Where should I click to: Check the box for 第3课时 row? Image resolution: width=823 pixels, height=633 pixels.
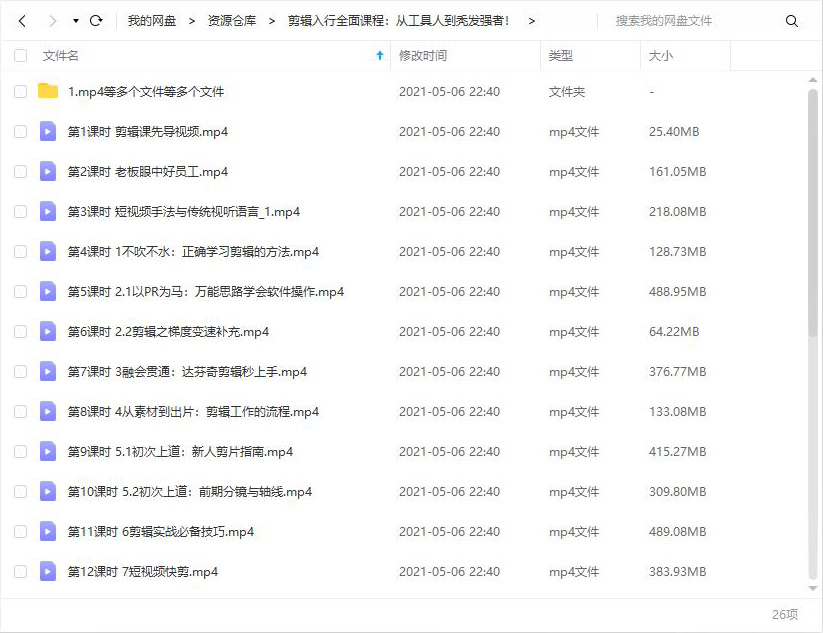click(x=20, y=212)
